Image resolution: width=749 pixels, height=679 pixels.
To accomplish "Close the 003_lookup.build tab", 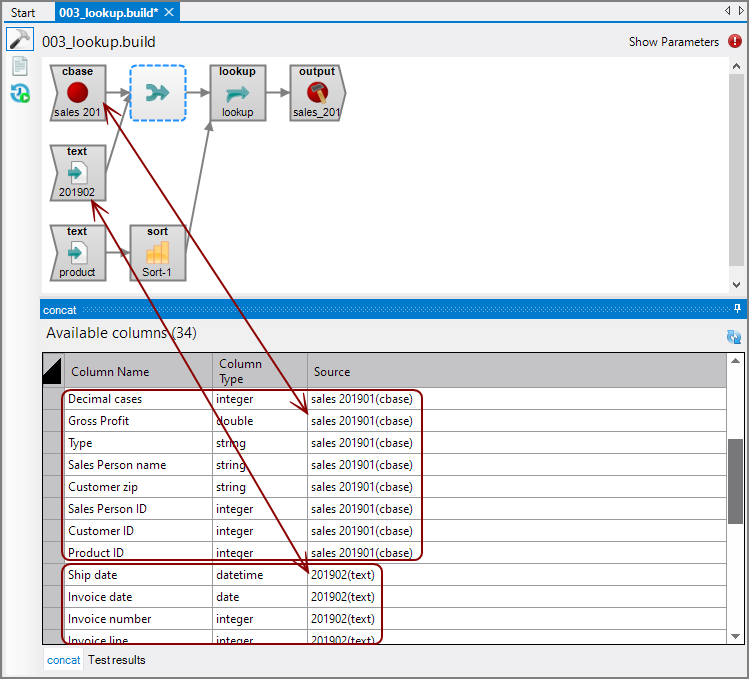I will 169,13.
